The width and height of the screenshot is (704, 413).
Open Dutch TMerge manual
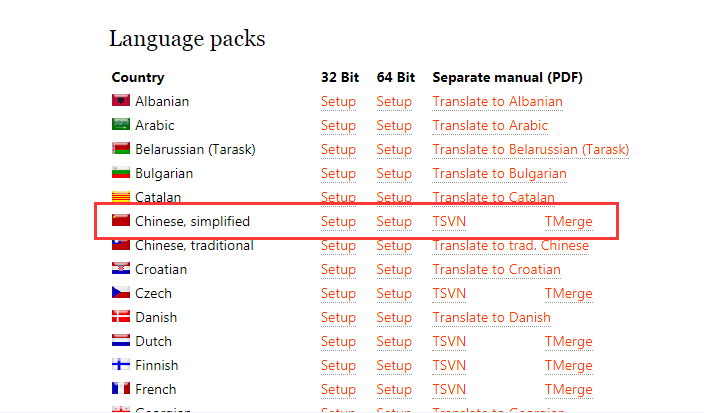[x=569, y=342]
